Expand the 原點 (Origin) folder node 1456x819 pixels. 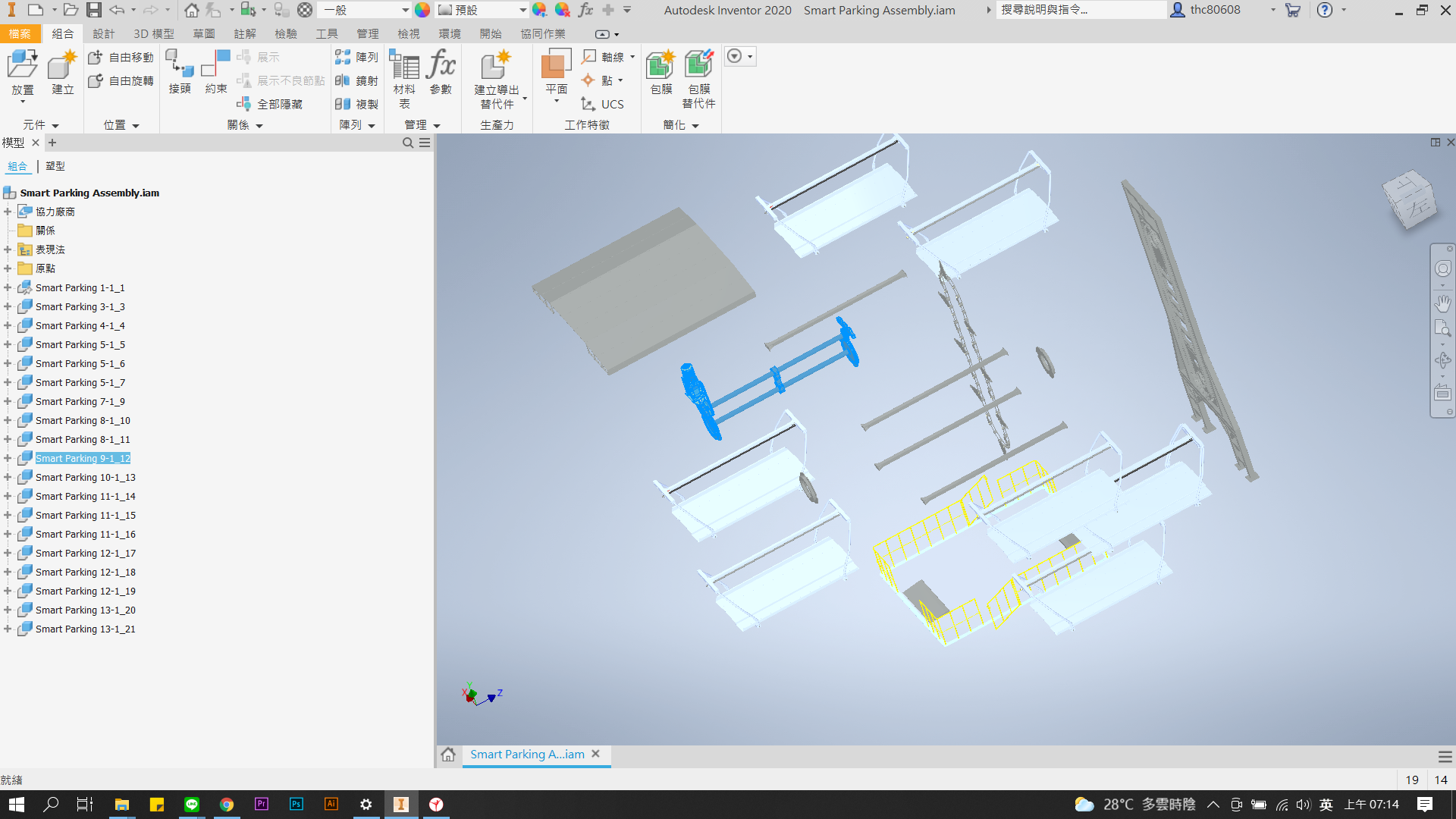coord(8,268)
